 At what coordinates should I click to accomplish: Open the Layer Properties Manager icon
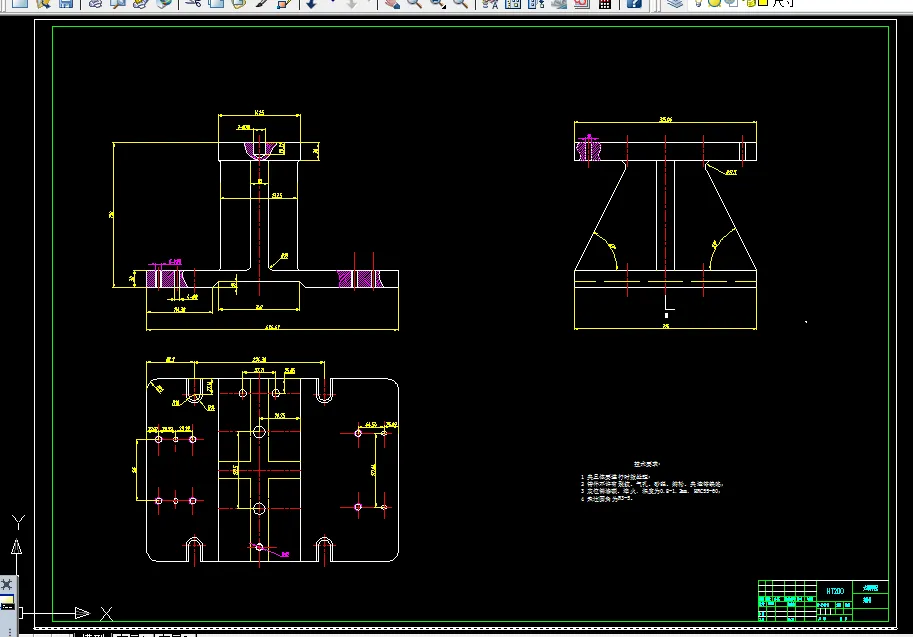tap(675, 3)
